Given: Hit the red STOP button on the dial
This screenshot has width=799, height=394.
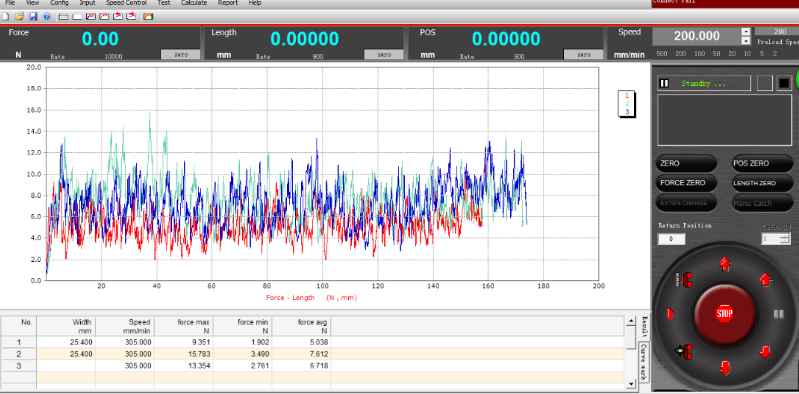Looking at the screenshot, I should coord(724,313).
